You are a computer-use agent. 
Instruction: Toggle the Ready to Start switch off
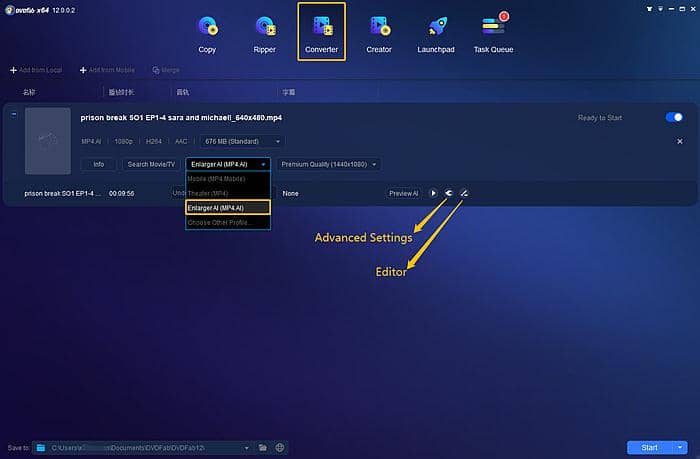coord(674,117)
